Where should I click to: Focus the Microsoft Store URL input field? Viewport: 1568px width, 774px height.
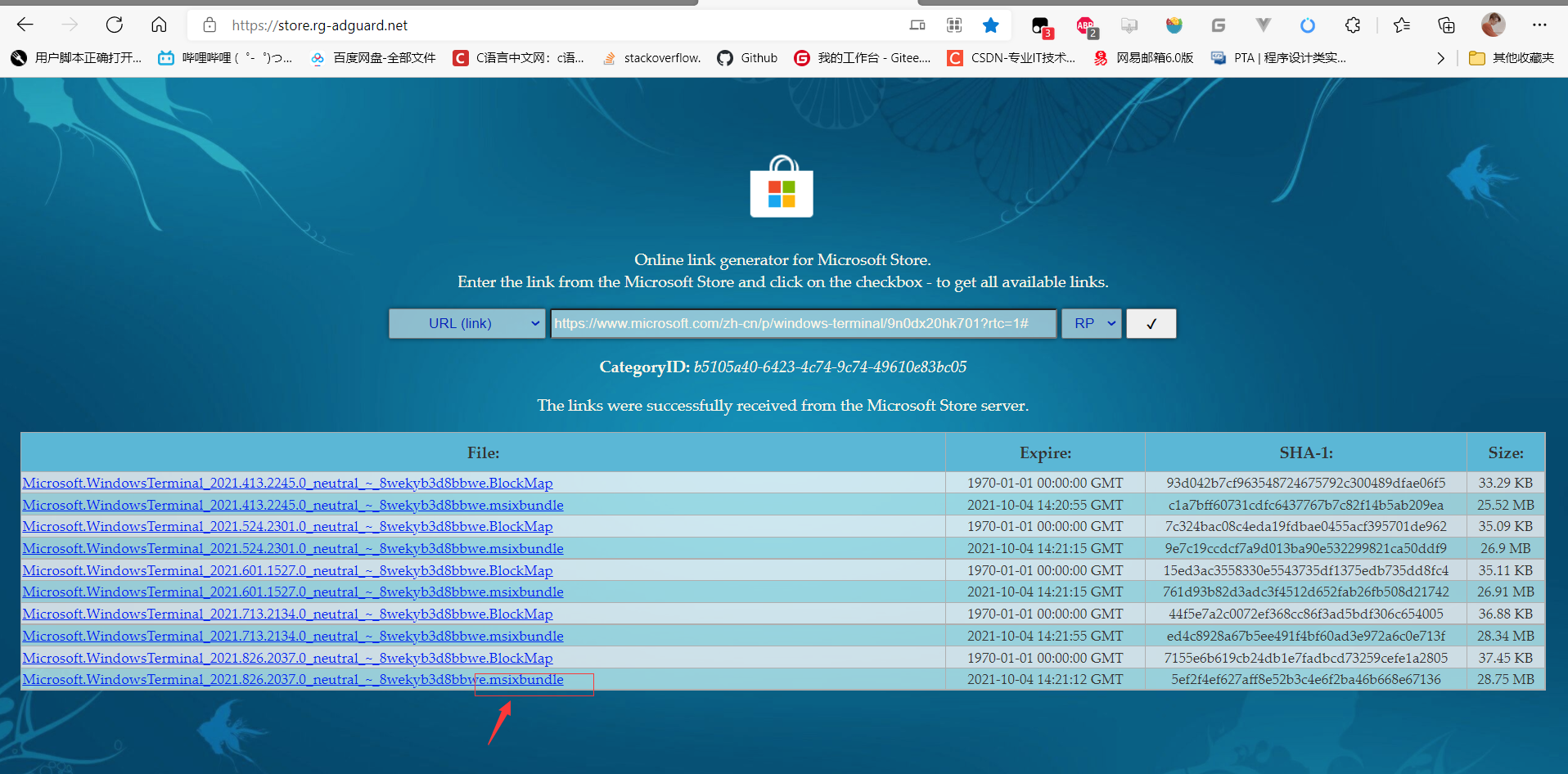point(804,323)
